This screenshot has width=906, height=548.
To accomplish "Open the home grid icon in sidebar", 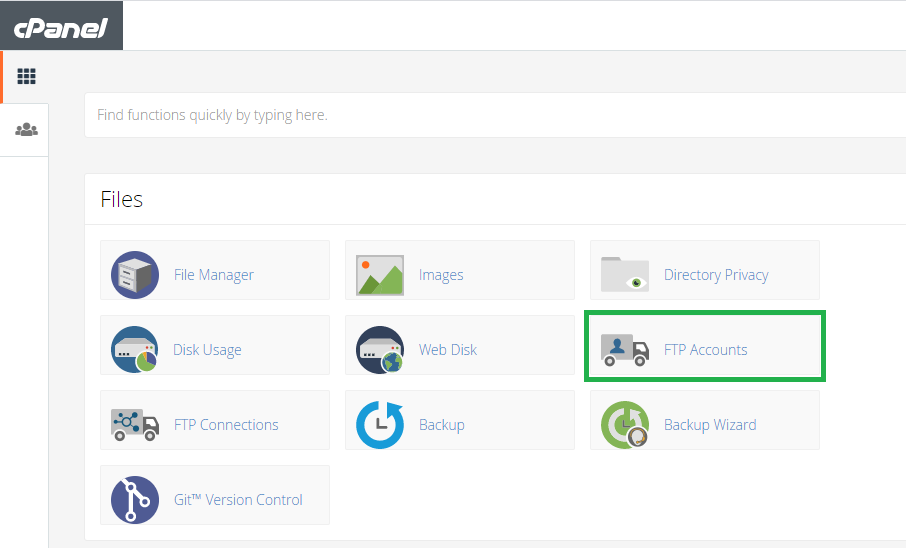I will click(x=27, y=76).
